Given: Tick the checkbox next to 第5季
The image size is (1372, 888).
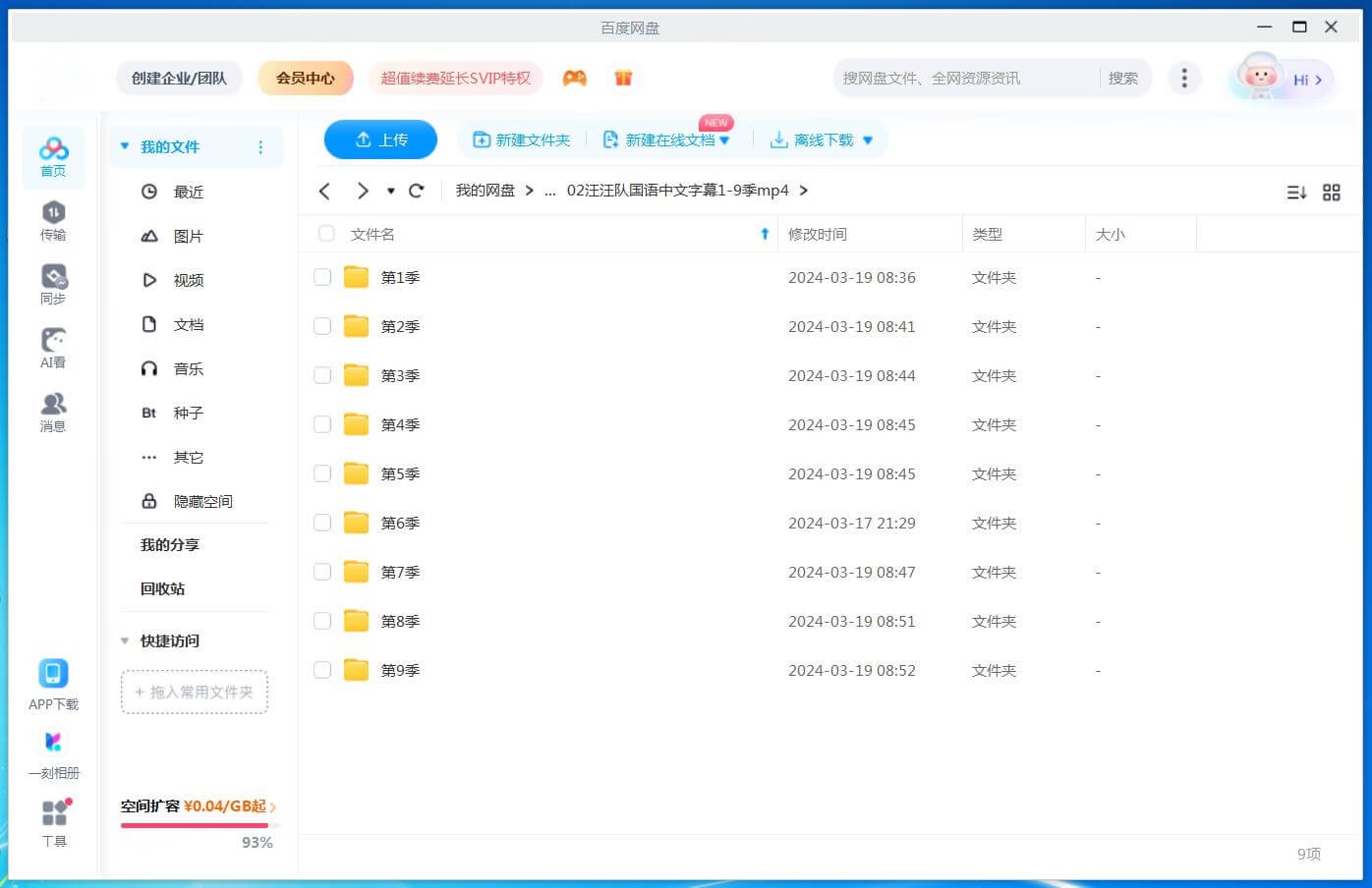Looking at the screenshot, I should coord(322,473).
